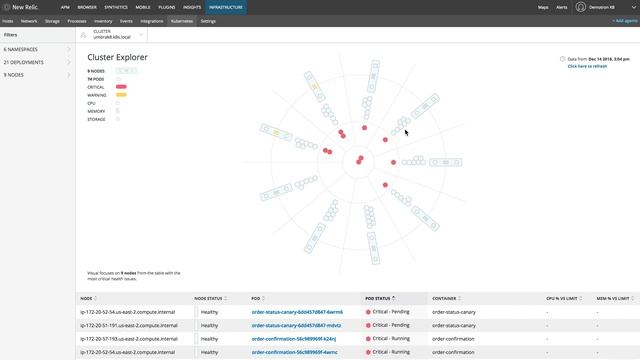Switch to the BROWSER tab
This screenshot has height=360, width=640.
click(x=87, y=7)
